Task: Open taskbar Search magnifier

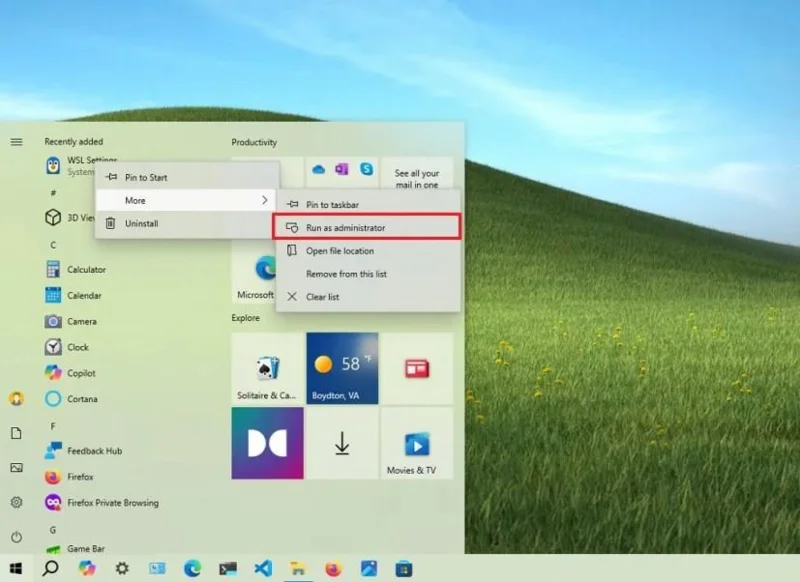Action: coord(51,568)
